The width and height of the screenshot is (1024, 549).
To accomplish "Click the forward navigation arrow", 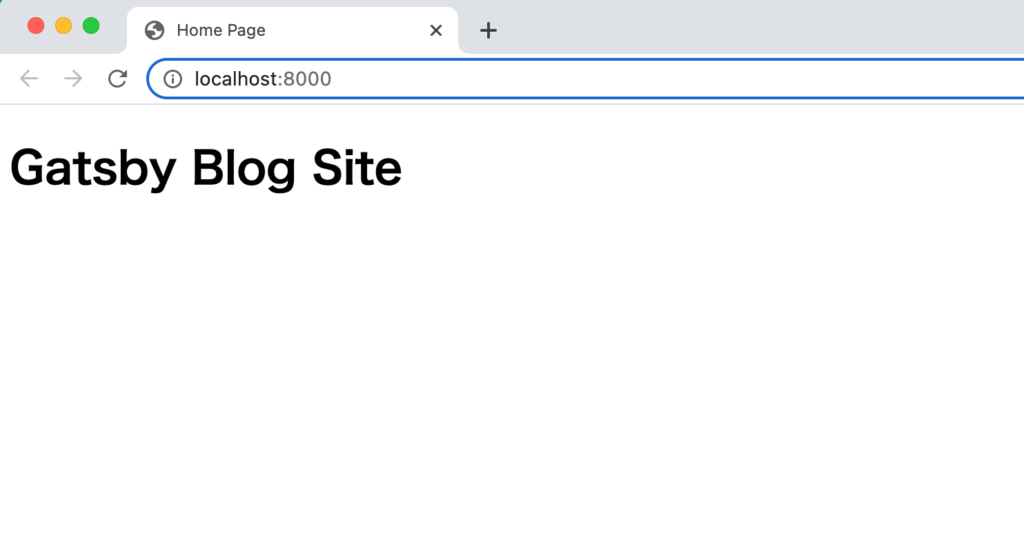I will click(x=73, y=79).
